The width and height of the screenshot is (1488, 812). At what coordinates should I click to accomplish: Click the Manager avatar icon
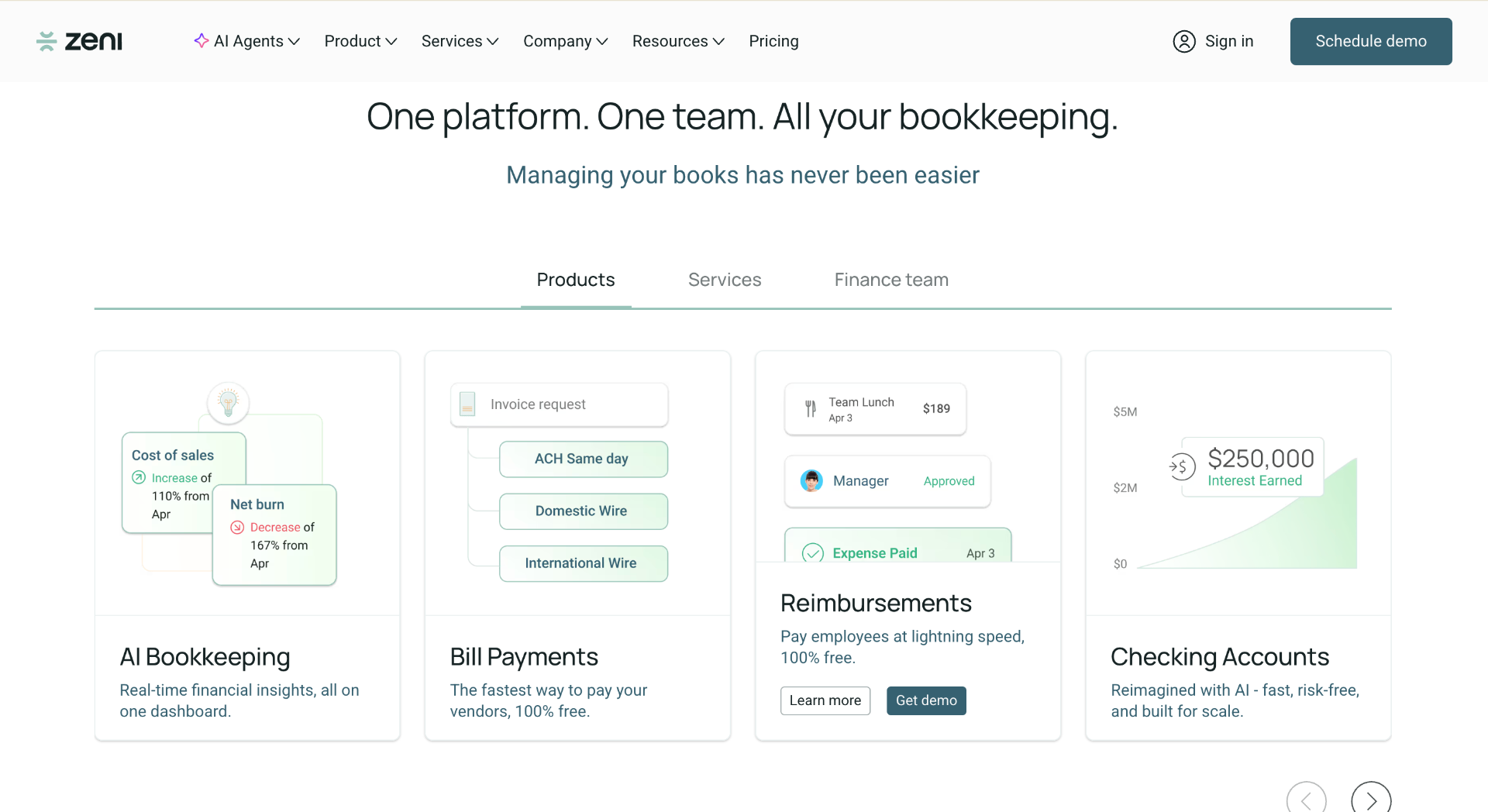(x=811, y=481)
